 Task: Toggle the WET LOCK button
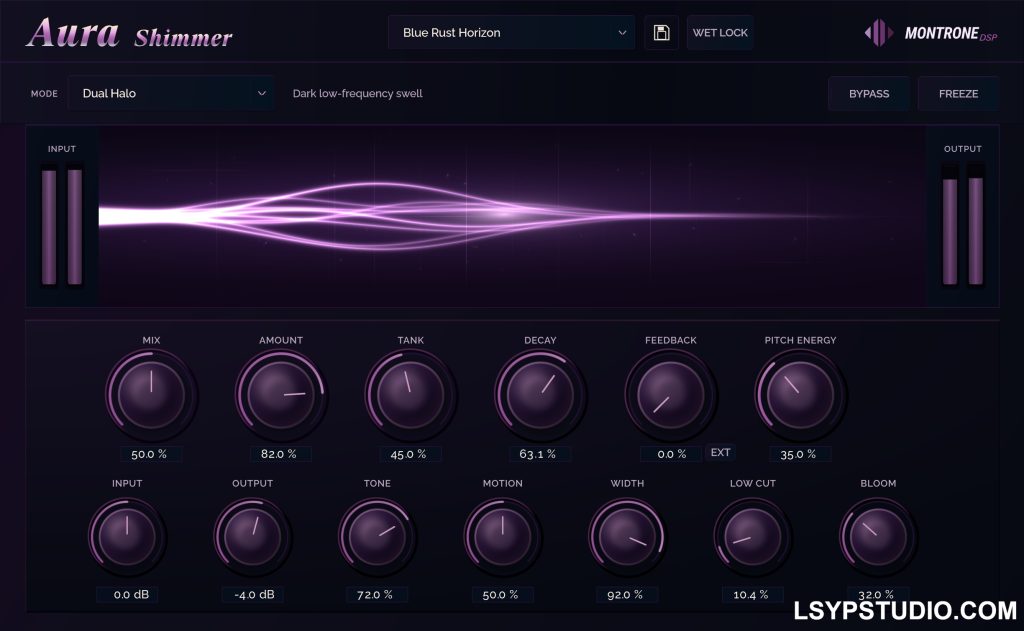click(x=720, y=33)
